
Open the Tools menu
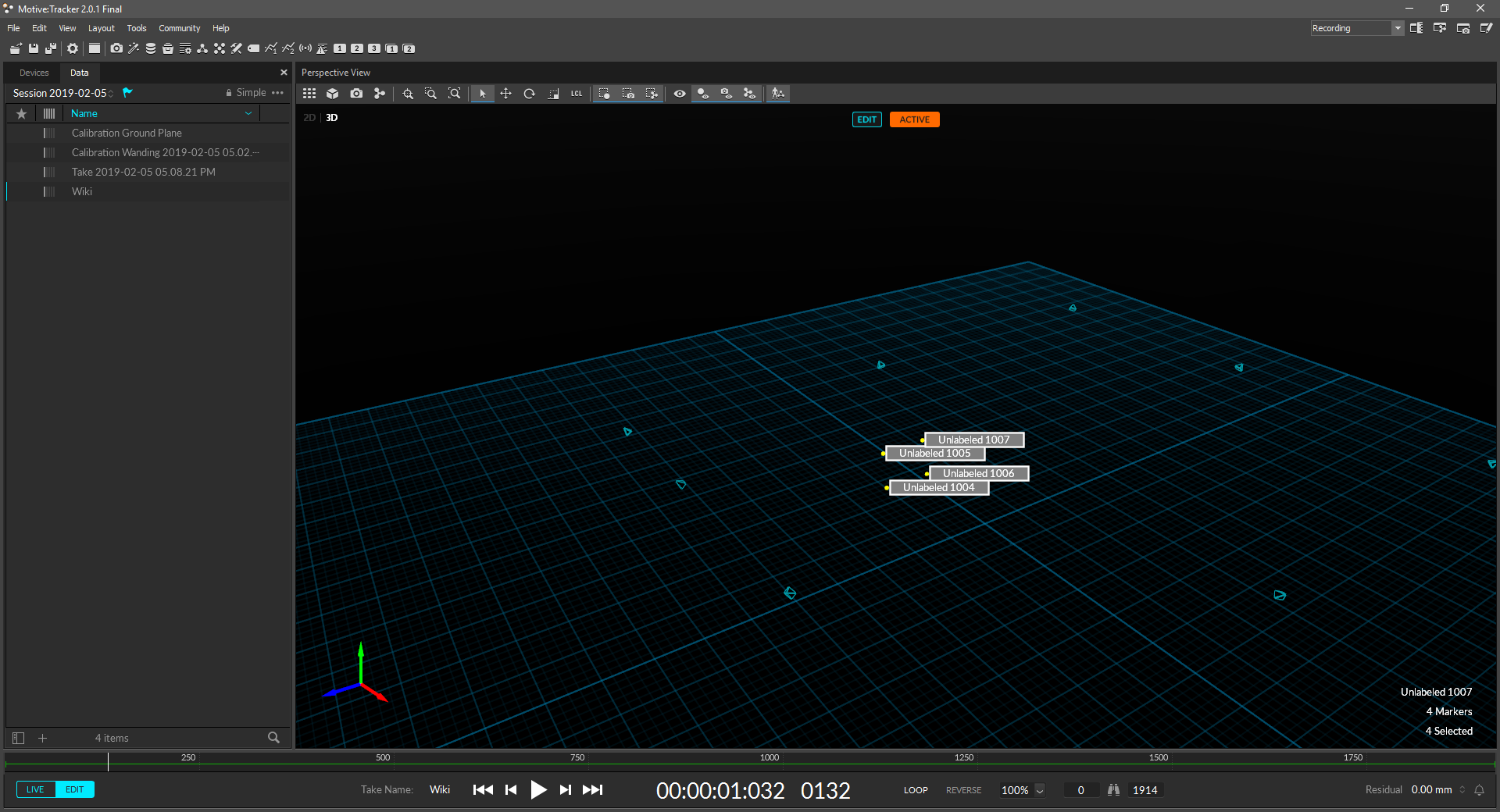point(137,28)
